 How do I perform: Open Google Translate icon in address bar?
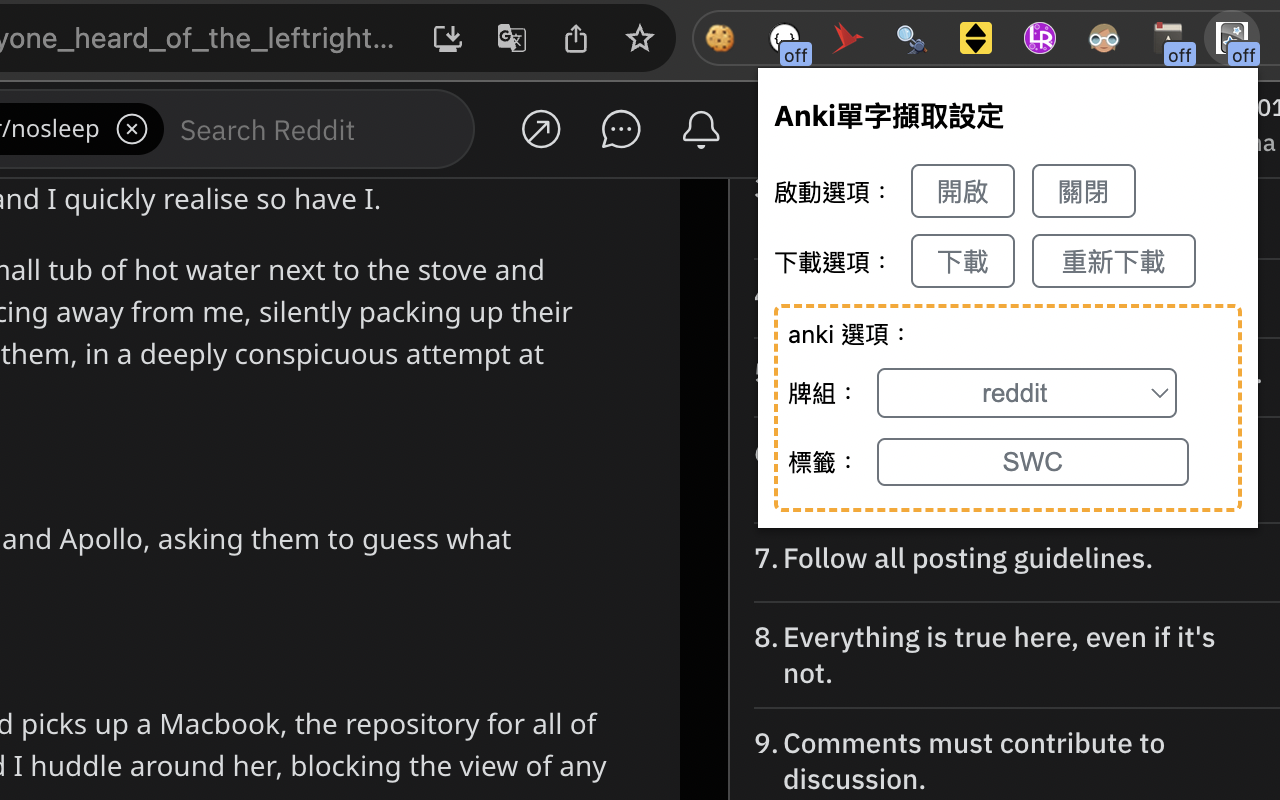tap(512, 39)
